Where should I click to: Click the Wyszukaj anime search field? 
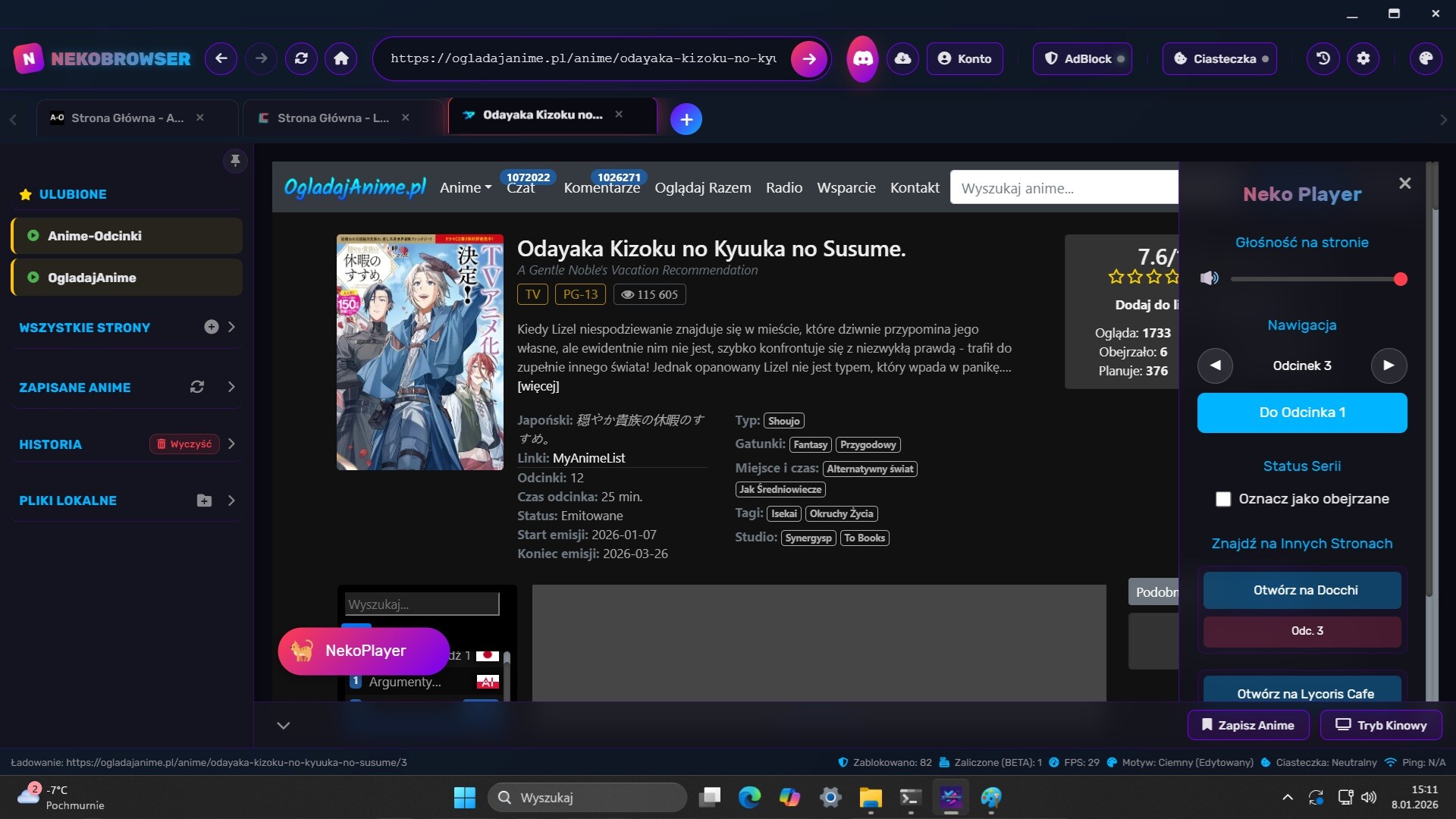coord(1062,187)
